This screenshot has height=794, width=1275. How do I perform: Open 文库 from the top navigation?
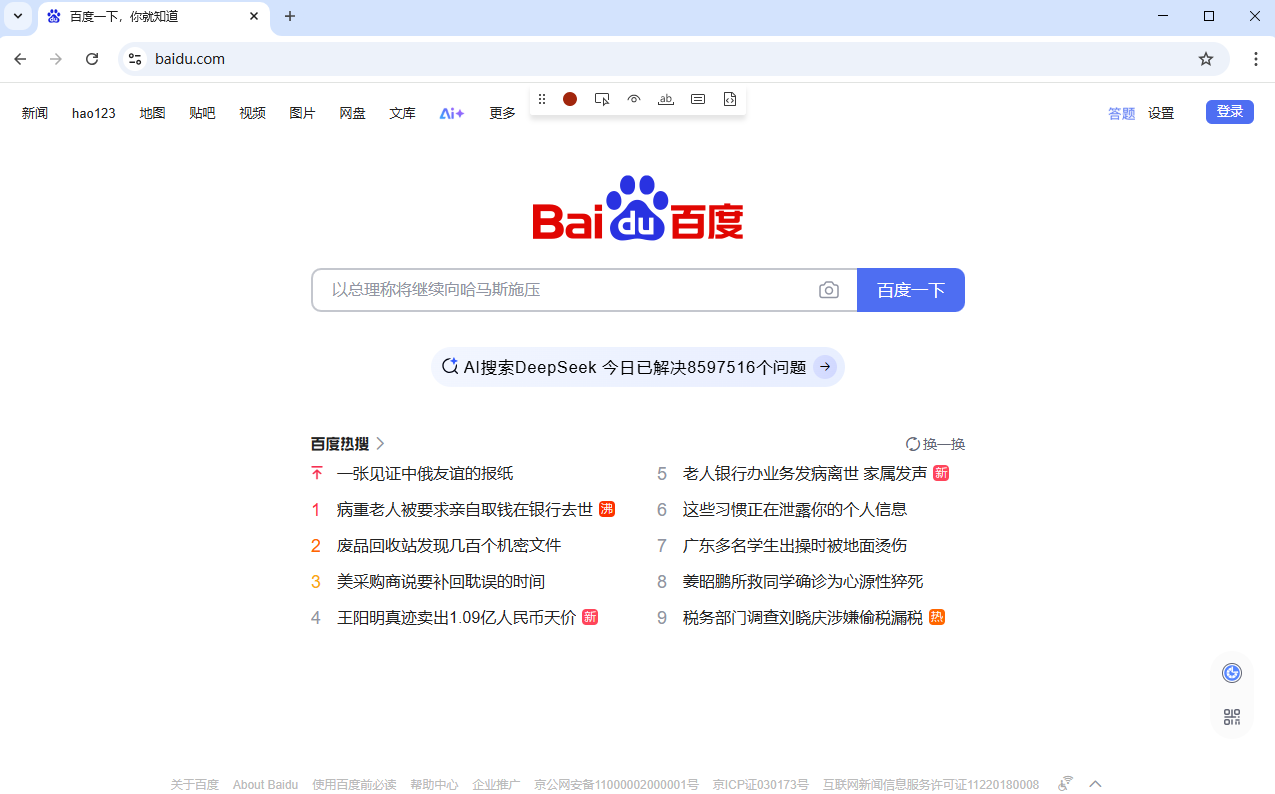click(402, 113)
